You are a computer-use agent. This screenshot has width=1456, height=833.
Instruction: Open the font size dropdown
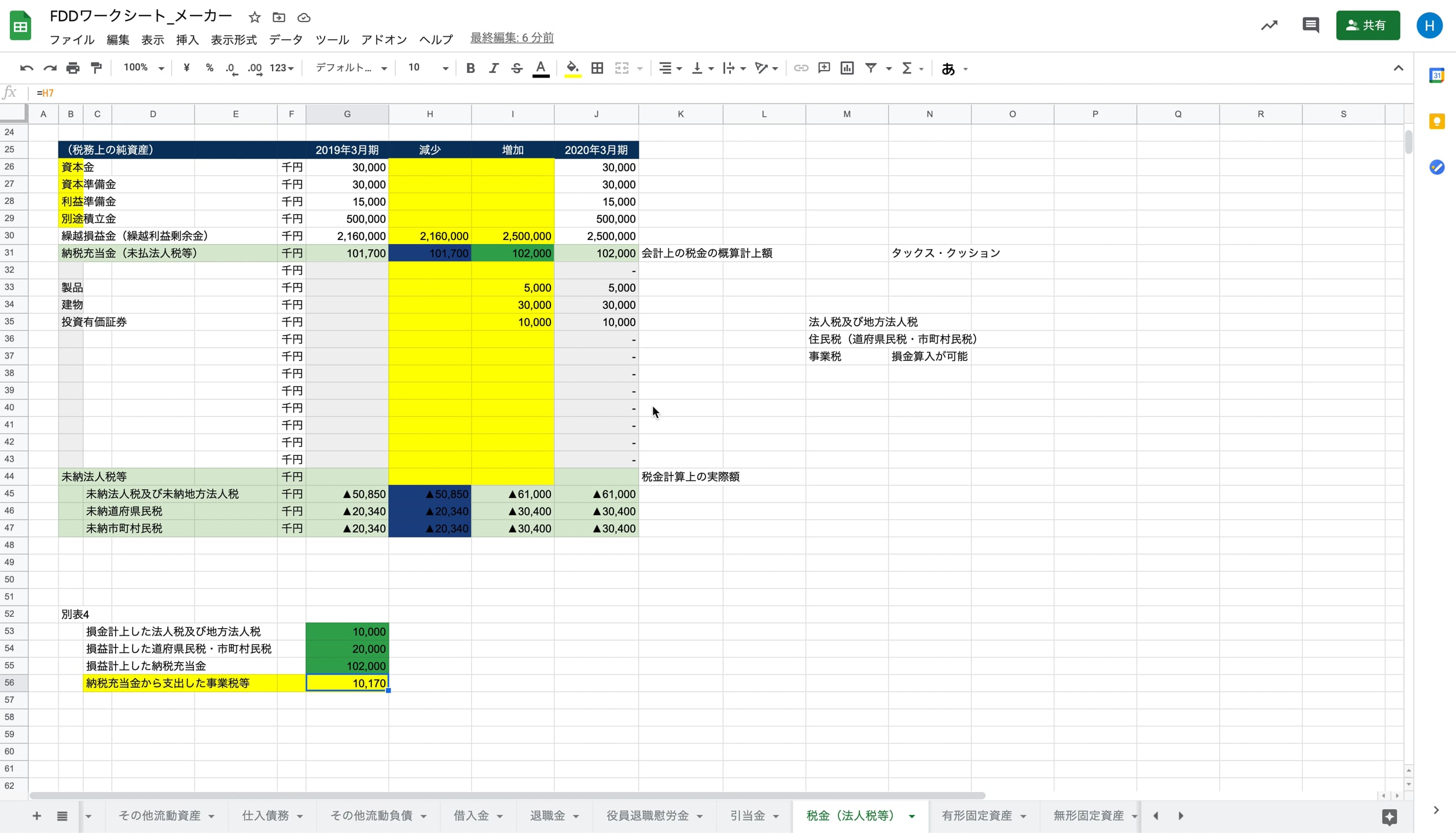[426, 68]
